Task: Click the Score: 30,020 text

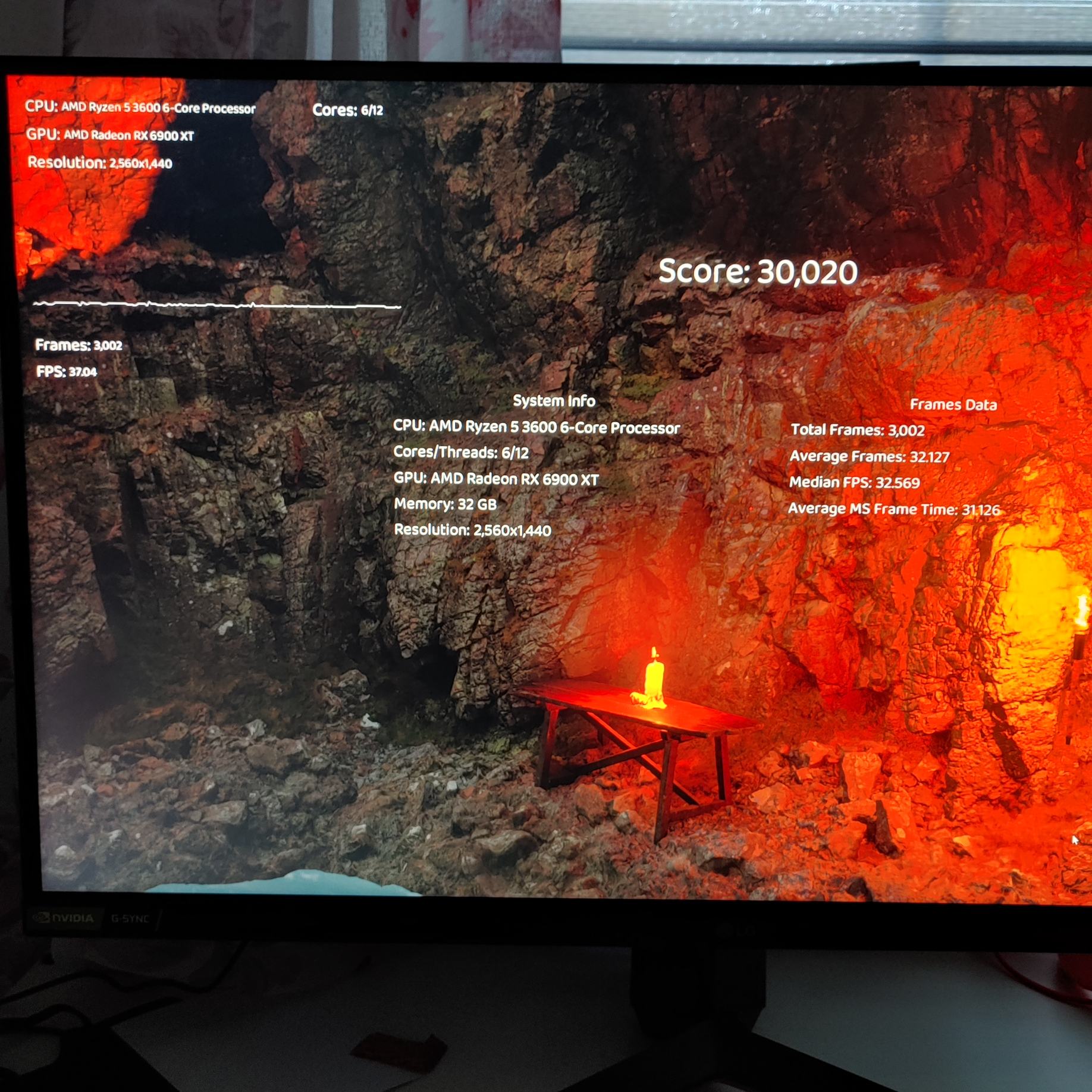Action: point(758,272)
